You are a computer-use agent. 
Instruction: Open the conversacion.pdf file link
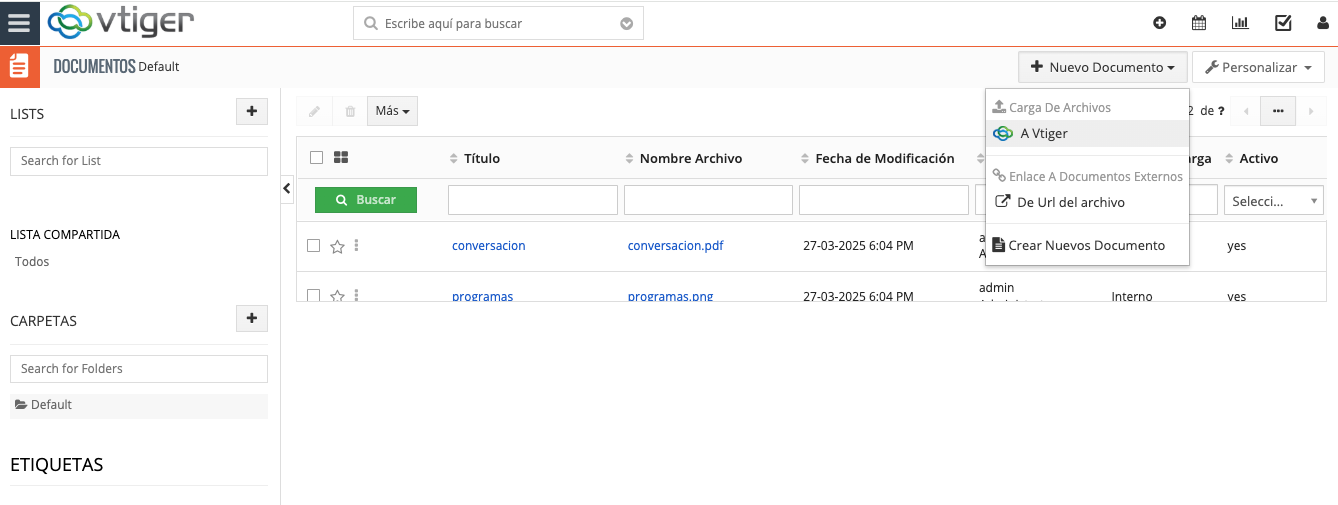pos(675,245)
